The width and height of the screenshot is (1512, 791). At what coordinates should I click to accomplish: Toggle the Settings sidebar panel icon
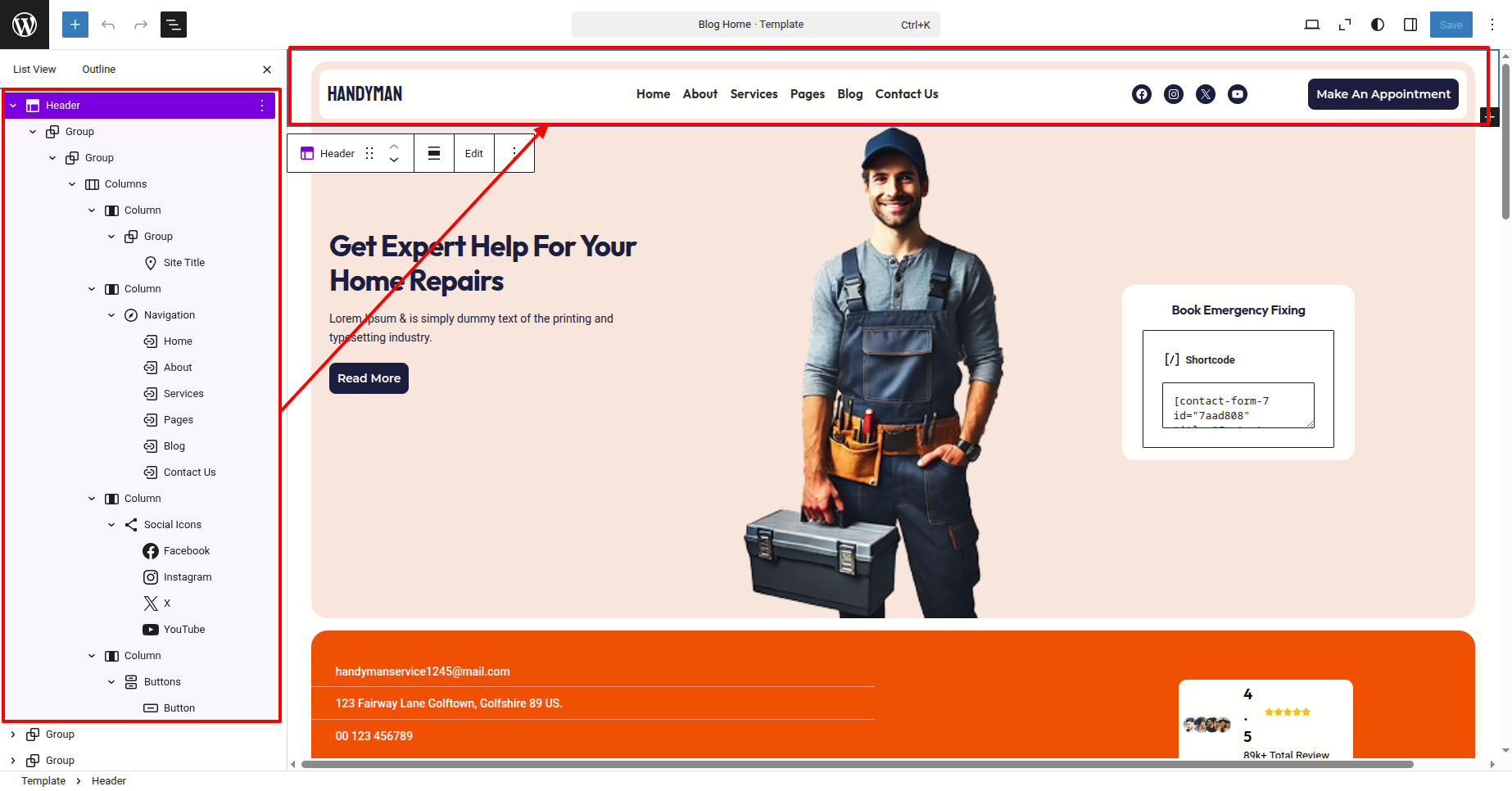[1410, 25]
